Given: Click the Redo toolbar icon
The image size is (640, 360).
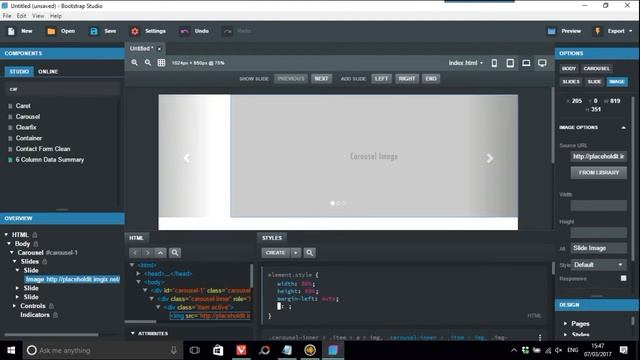Looking at the screenshot, I should coord(227,31).
